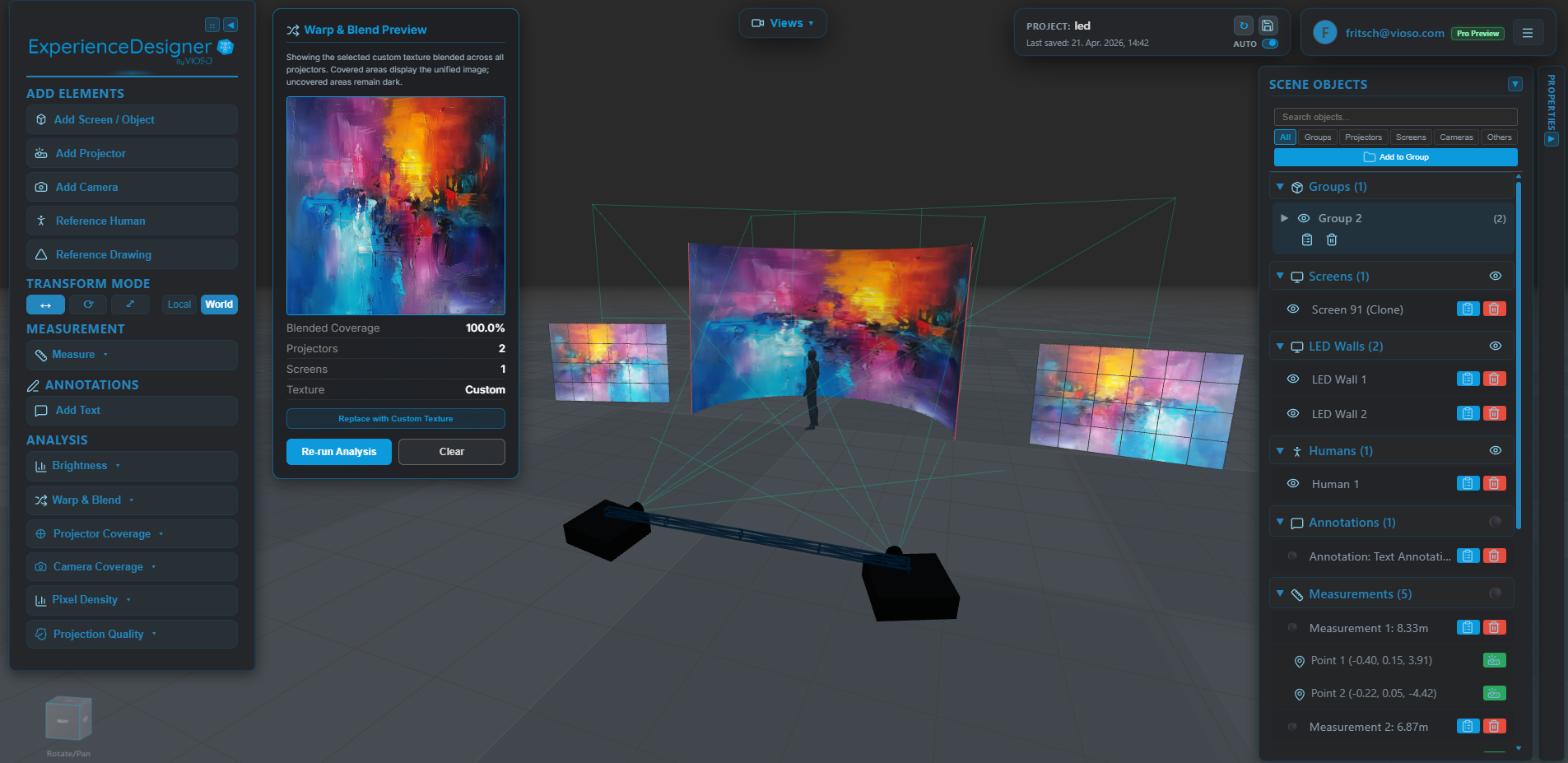Screen dimensions: 1568x763
Task: Expand the Group 2 tree item
Action: (x=1285, y=218)
